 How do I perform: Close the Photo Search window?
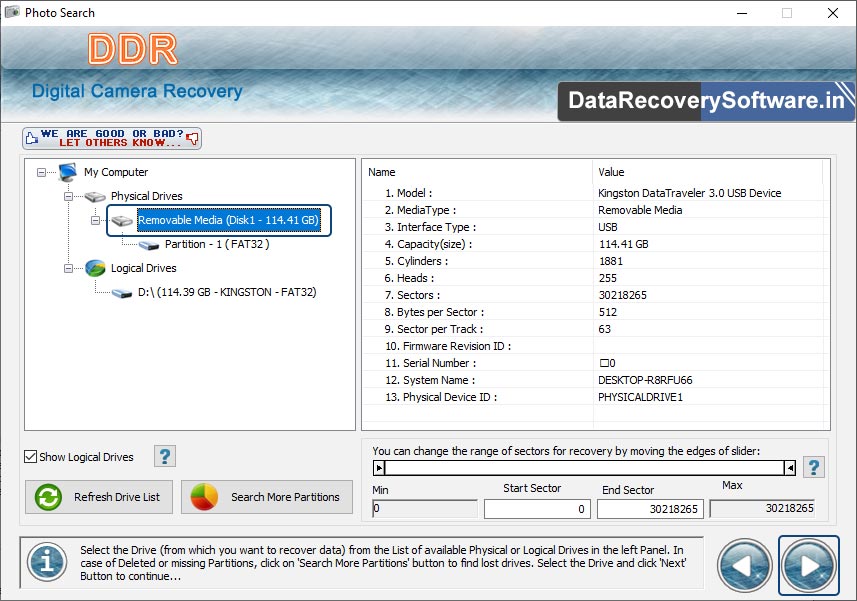pyautogui.click(x=832, y=13)
